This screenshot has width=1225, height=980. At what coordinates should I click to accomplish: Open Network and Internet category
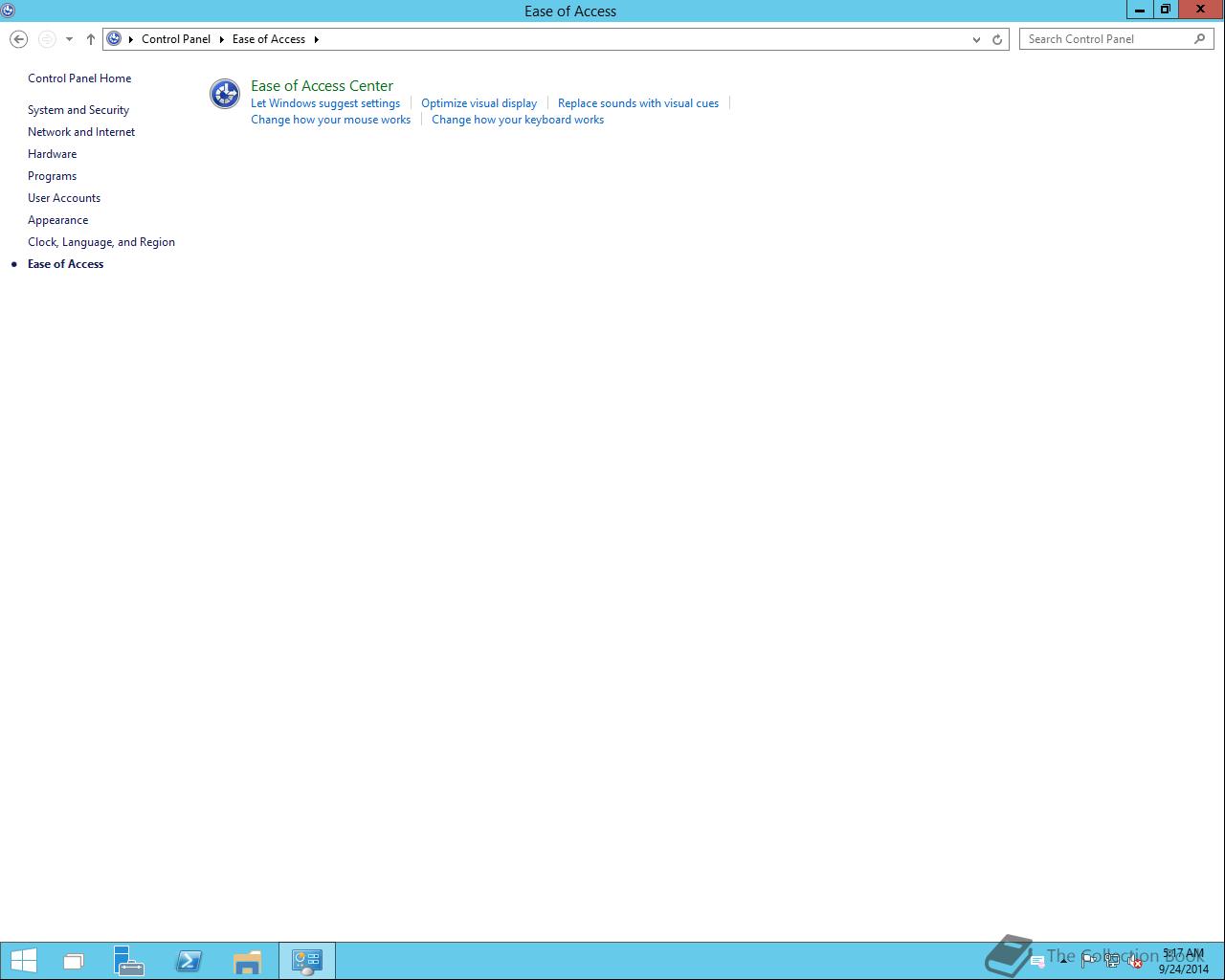tap(81, 132)
